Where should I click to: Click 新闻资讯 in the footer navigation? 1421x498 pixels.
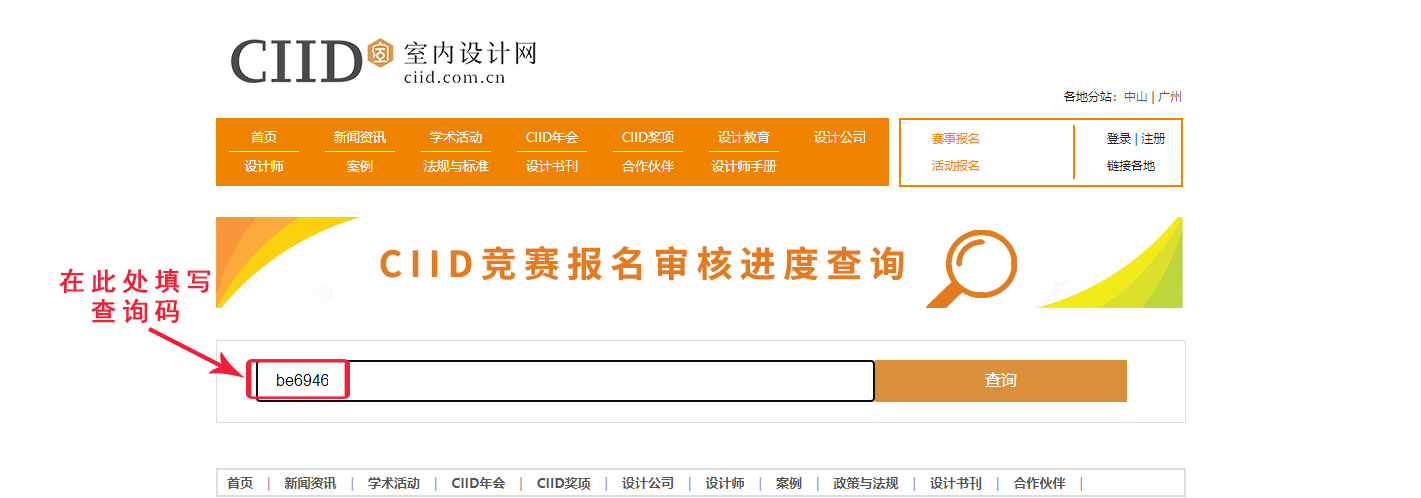[x=310, y=483]
